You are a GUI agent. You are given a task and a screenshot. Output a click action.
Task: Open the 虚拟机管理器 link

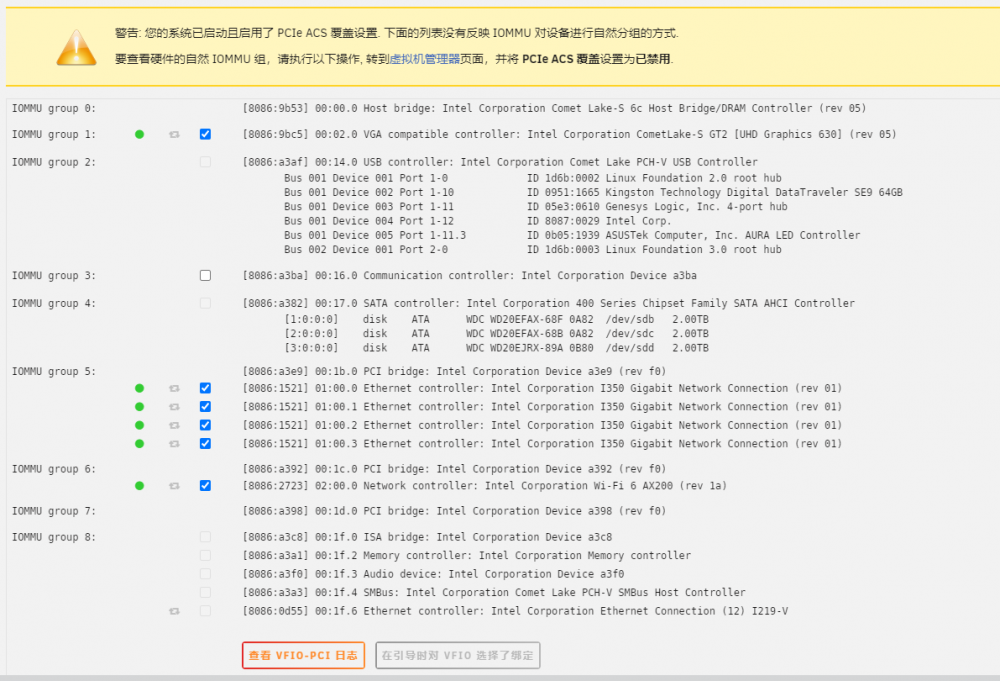[x=425, y=59]
